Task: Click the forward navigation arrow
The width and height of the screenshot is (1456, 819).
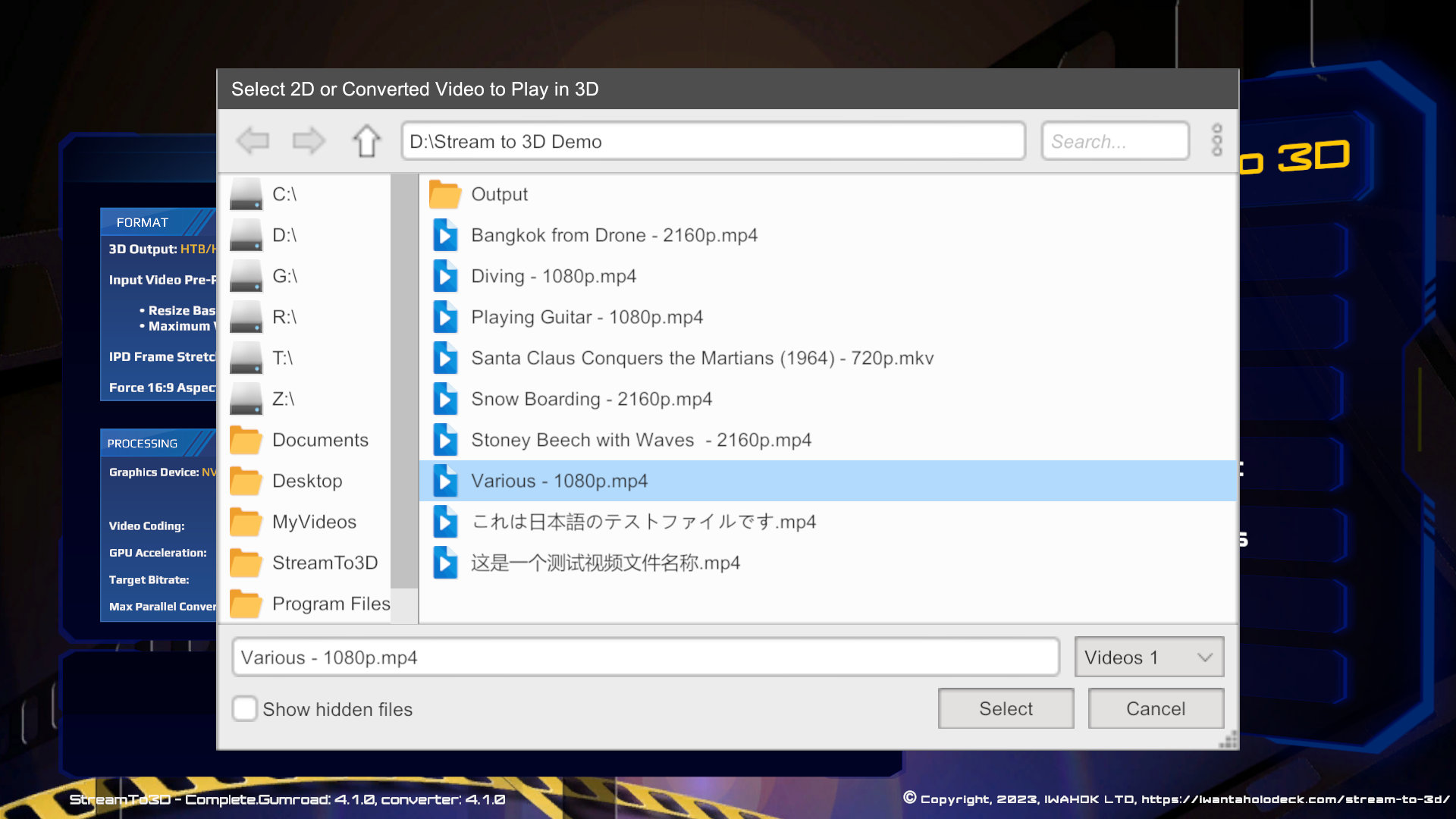Action: coord(308,140)
